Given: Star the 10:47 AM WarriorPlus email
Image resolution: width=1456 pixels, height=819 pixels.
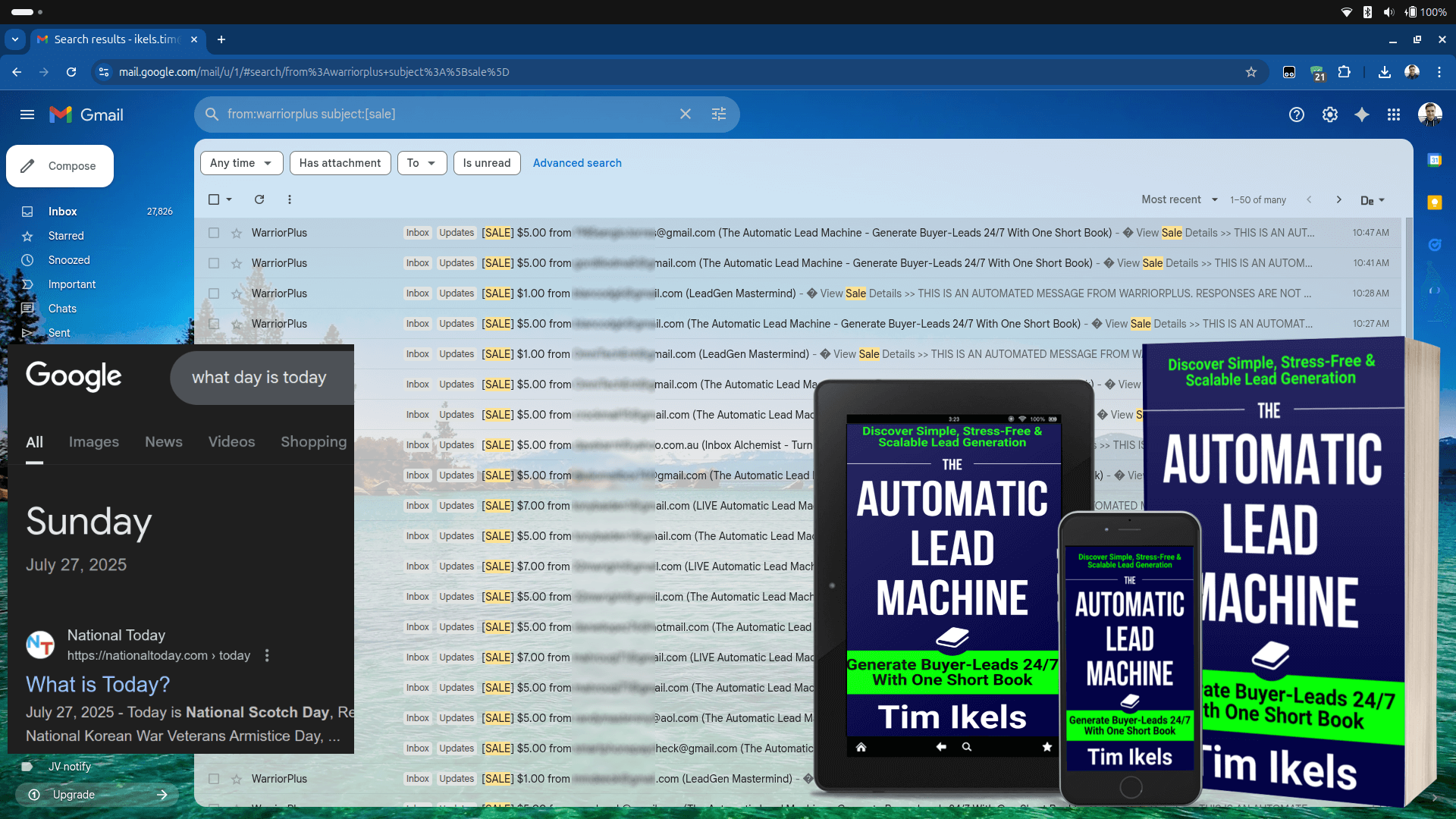Looking at the screenshot, I should [237, 233].
